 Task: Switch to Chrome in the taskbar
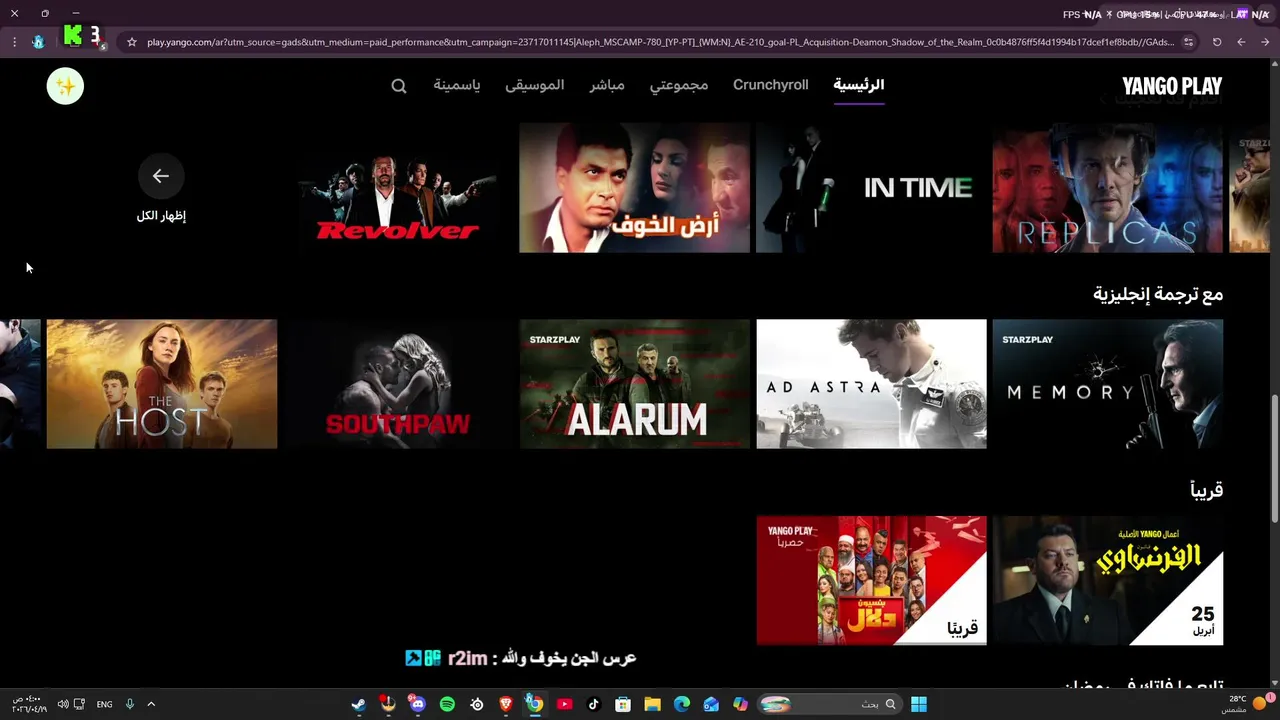pyautogui.click(x=535, y=704)
